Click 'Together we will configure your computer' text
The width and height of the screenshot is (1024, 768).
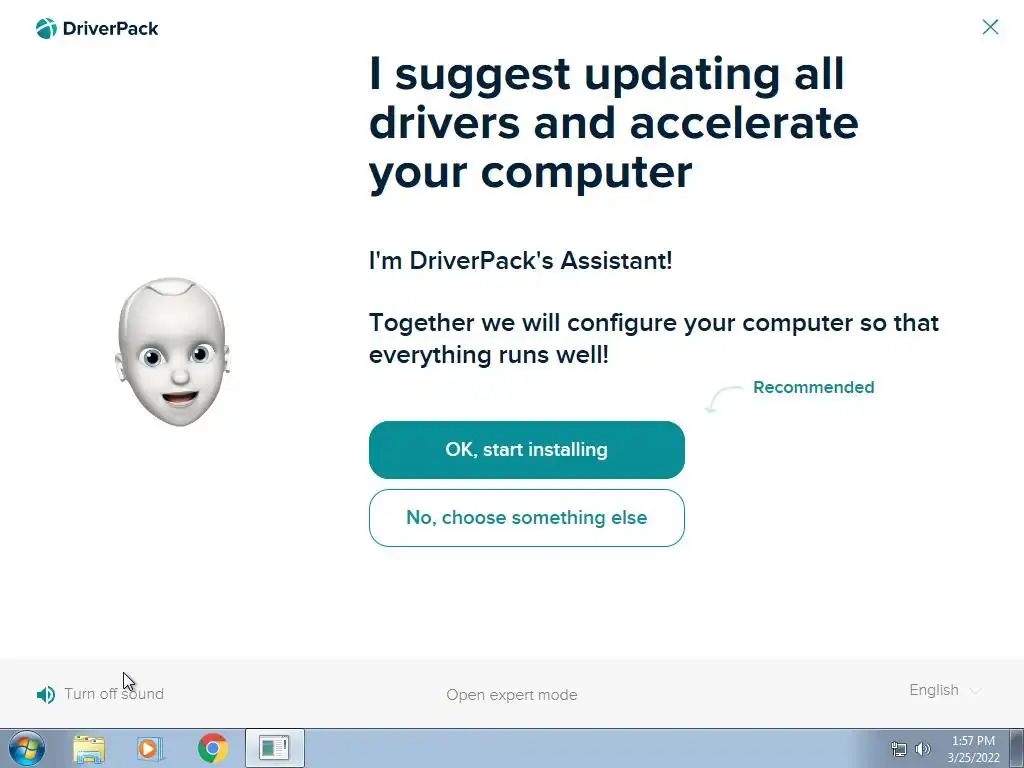[654, 339]
